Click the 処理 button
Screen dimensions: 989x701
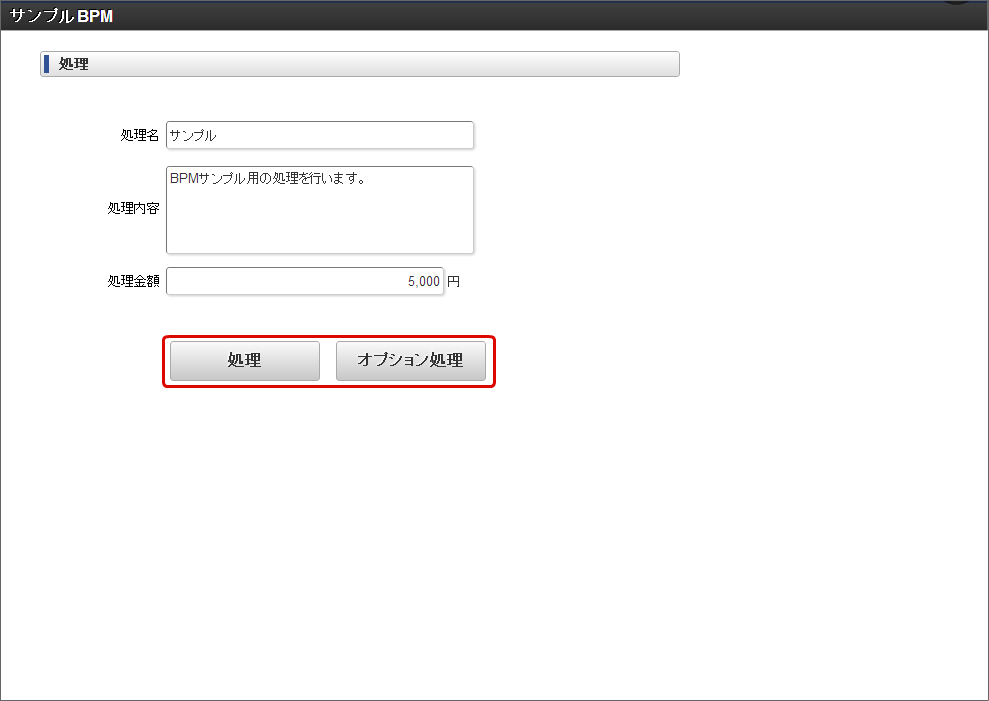click(x=245, y=361)
